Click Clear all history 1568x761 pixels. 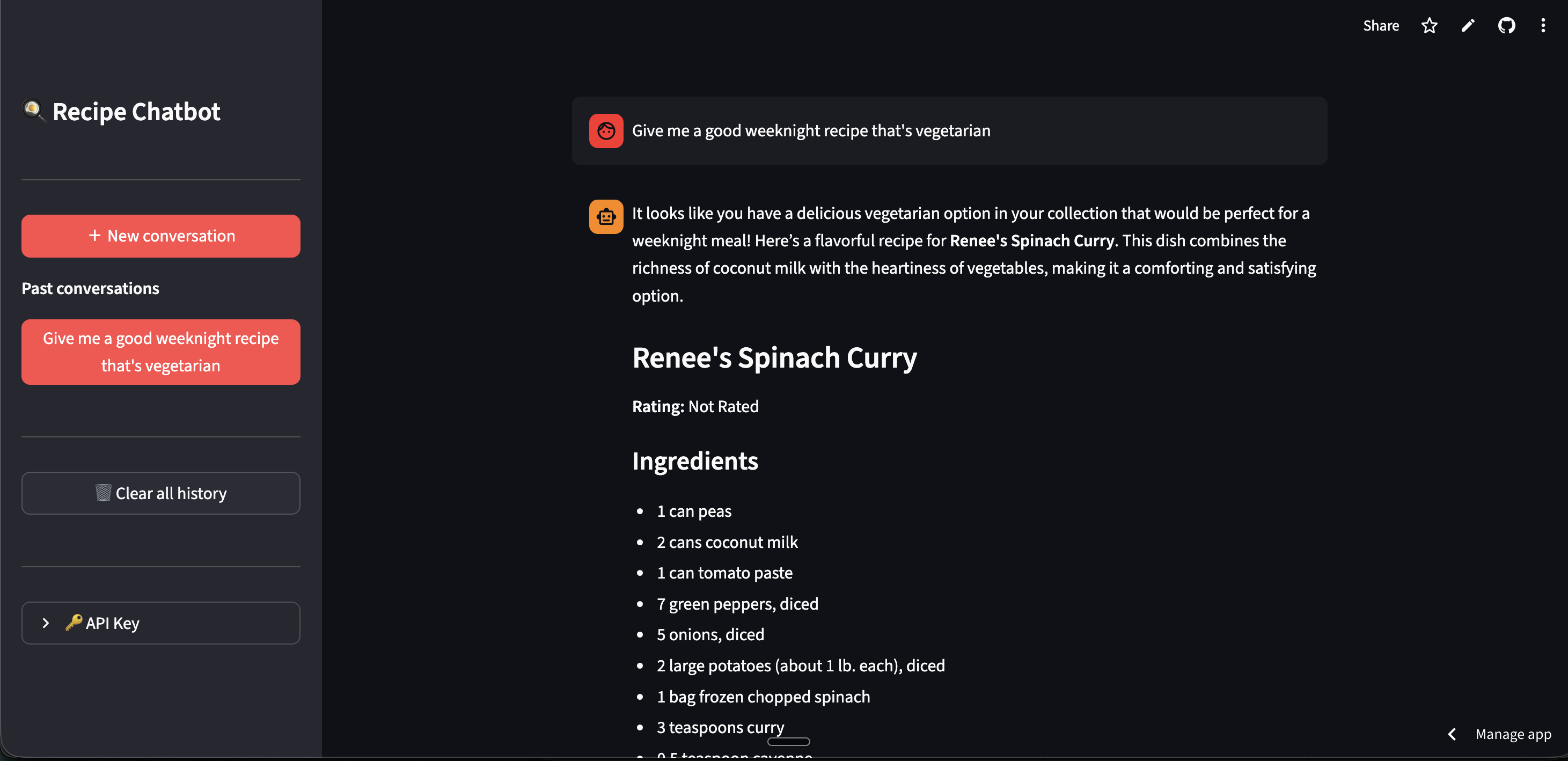click(160, 493)
